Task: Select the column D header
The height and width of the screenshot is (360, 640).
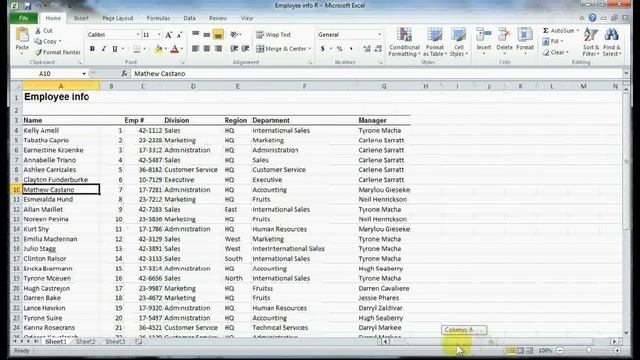Action: (193, 86)
